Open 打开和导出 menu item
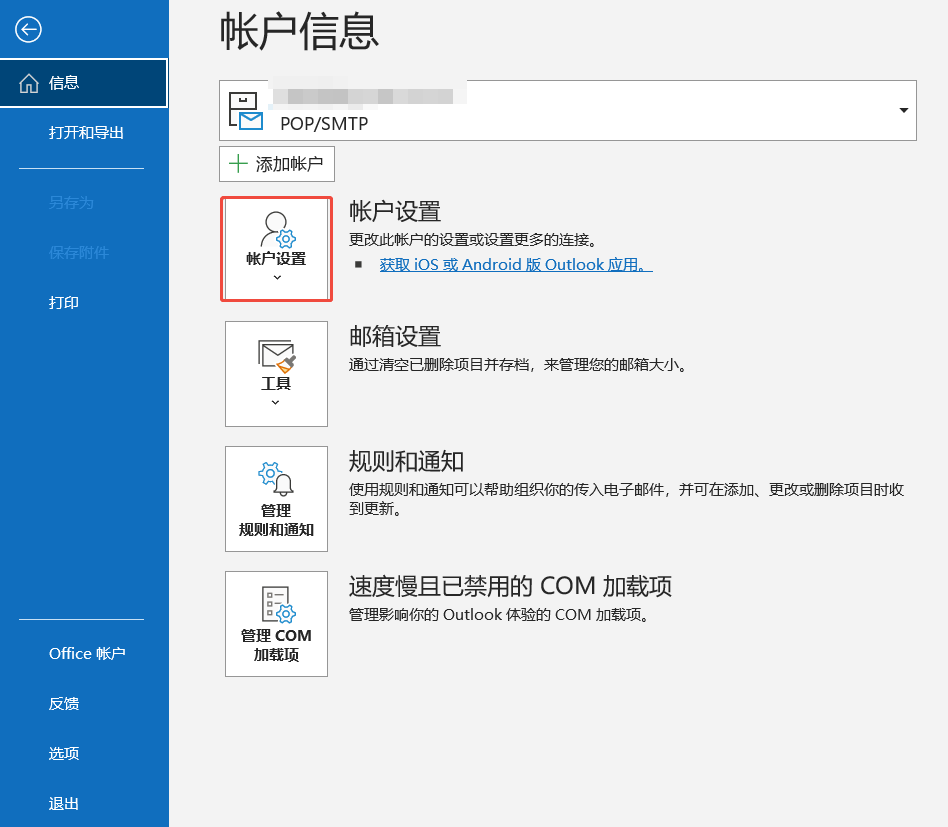948x827 pixels. (x=86, y=132)
